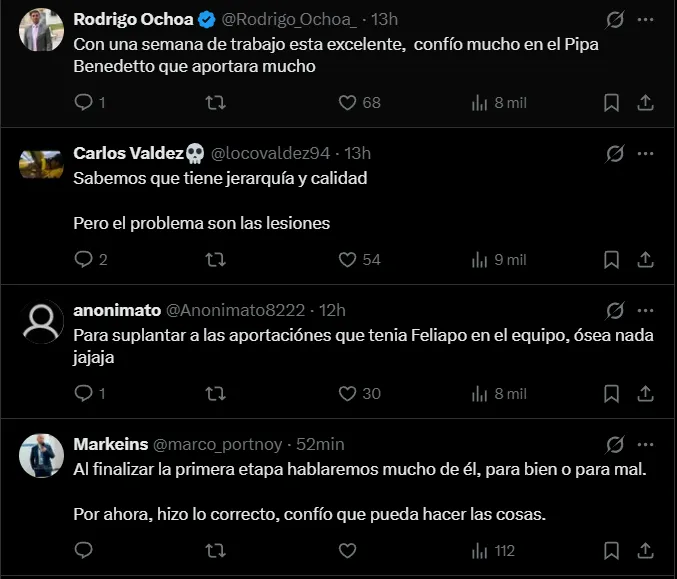
Task: Like Rodrigo Ochoa's tweet with 68 likes
Action: pyautogui.click(x=347, y=102)
